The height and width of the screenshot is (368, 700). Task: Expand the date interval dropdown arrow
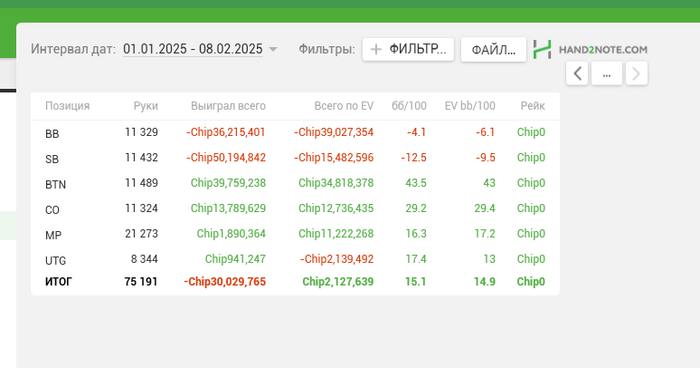click(273, 49)
